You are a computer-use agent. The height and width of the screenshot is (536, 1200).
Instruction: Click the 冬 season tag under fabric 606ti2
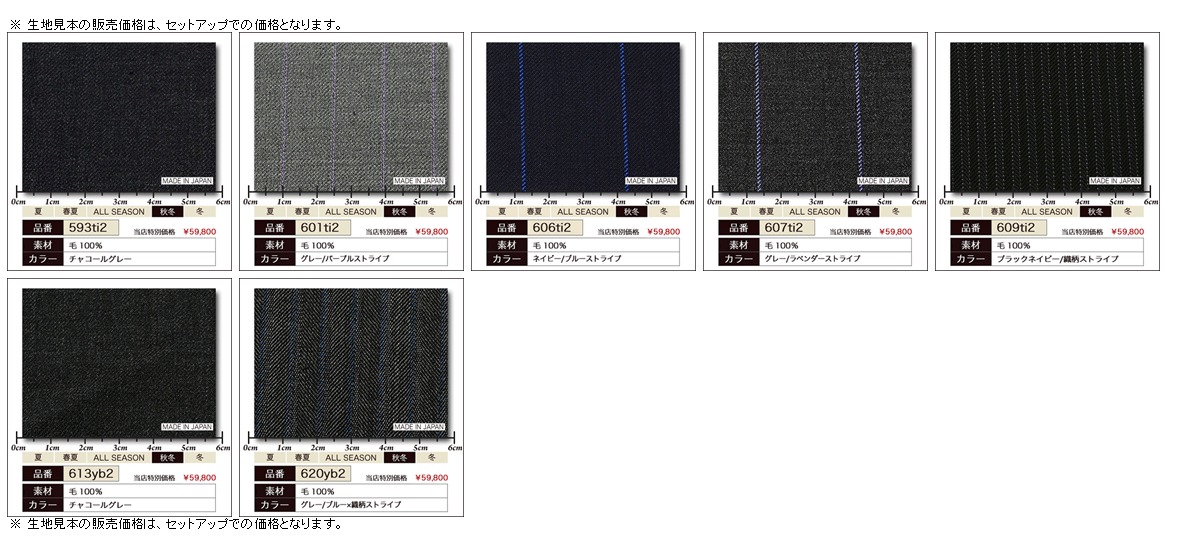pos(663,212)
